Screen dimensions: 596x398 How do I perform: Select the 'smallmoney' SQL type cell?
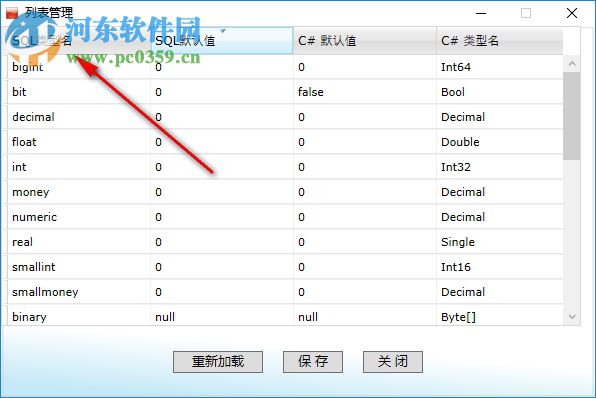(x=79, y=292)
